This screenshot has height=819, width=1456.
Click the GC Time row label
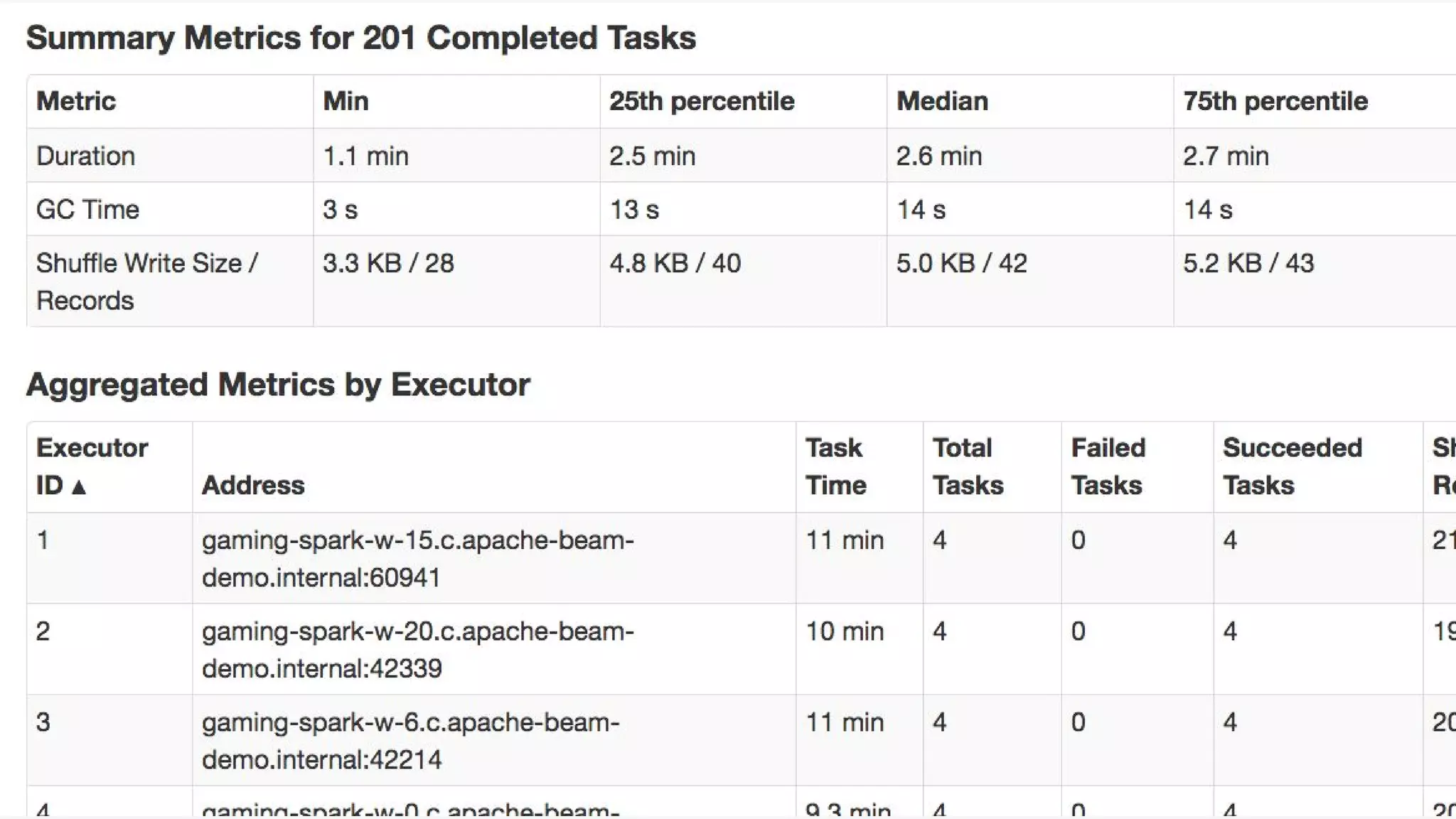coord(87,210)
